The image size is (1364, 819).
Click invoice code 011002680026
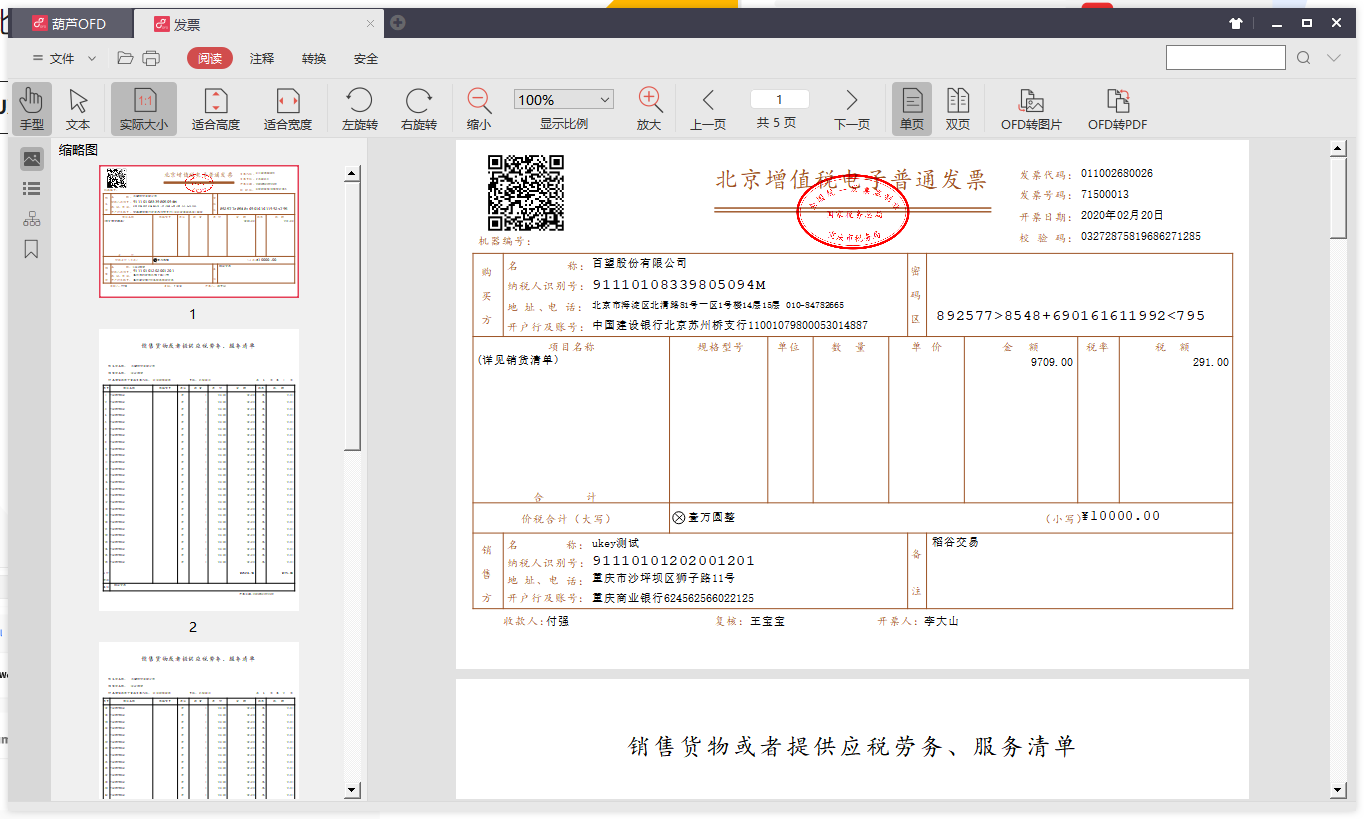[x=1117, y=174]
